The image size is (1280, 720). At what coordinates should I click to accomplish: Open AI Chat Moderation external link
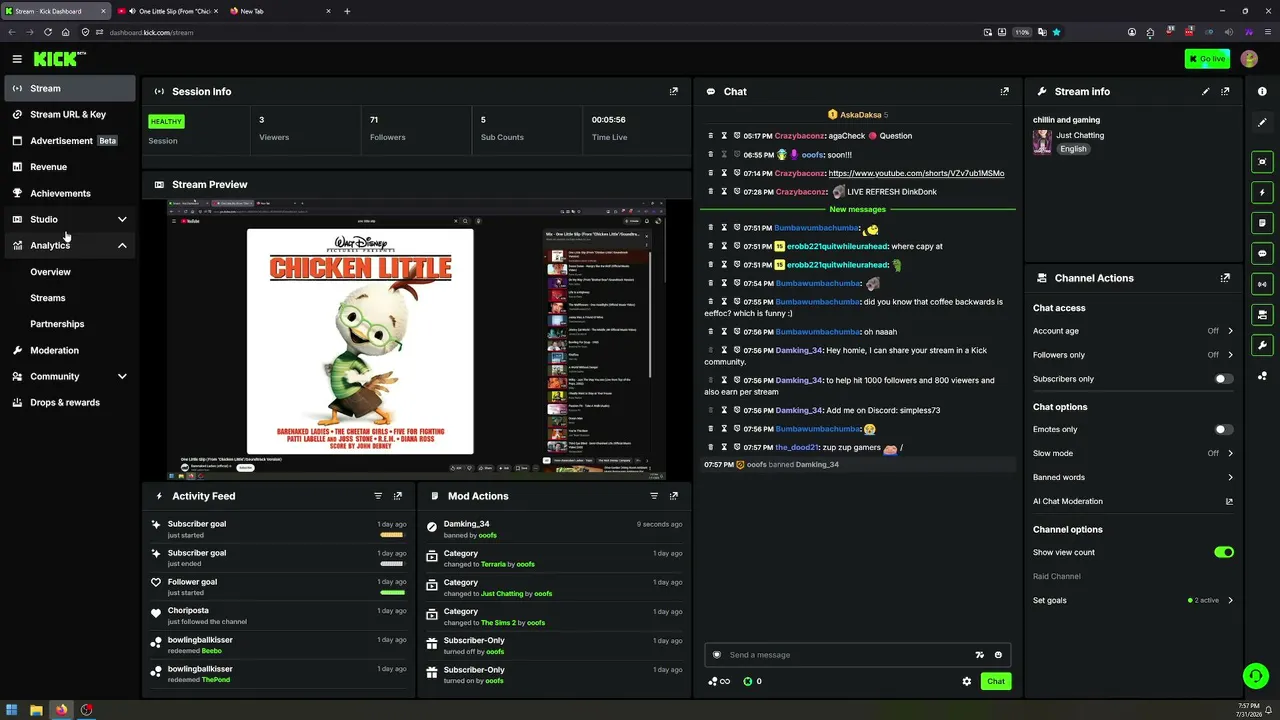pos(1133,501)
